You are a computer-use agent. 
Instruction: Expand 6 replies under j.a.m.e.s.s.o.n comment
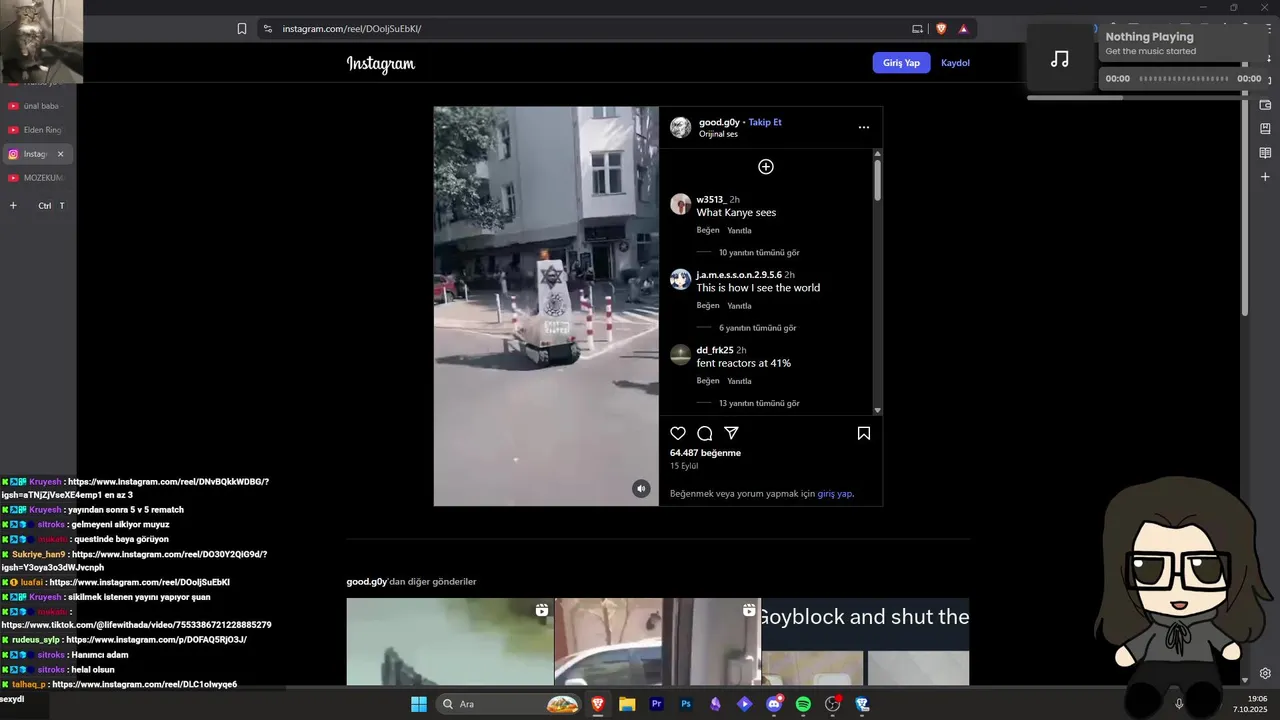coord(758,328)
